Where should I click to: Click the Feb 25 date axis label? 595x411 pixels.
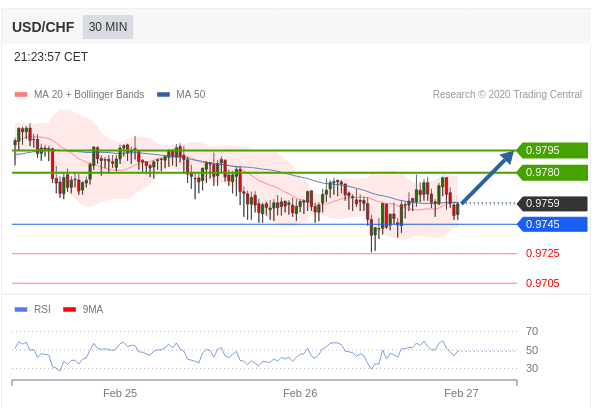(120, 393)
